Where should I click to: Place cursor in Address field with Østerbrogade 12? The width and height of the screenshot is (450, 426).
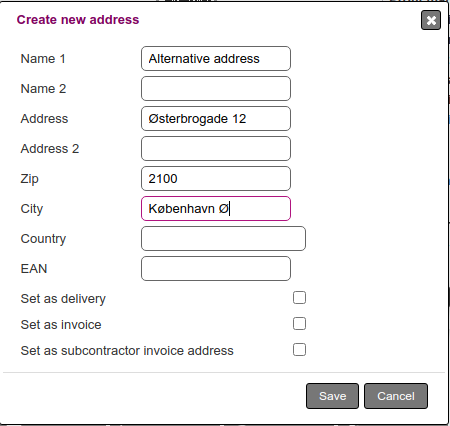[216, 119]
